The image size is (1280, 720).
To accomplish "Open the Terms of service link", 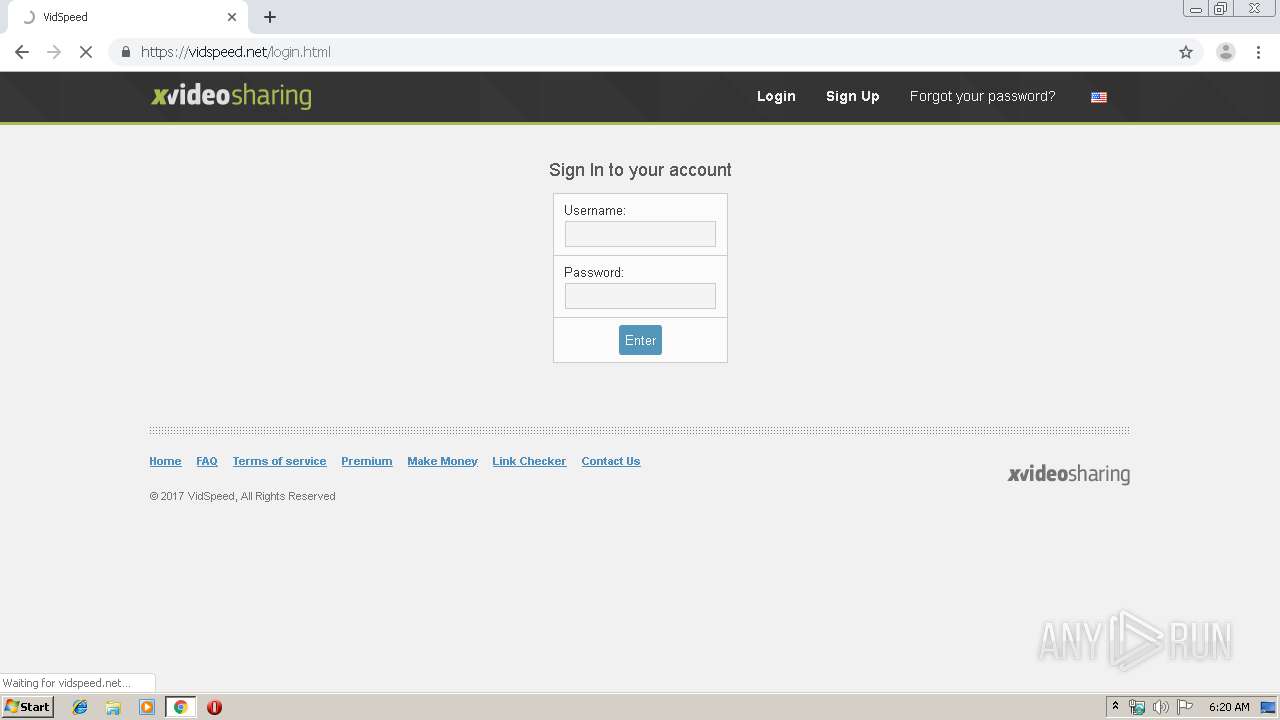I will click(x=279, y=461).
